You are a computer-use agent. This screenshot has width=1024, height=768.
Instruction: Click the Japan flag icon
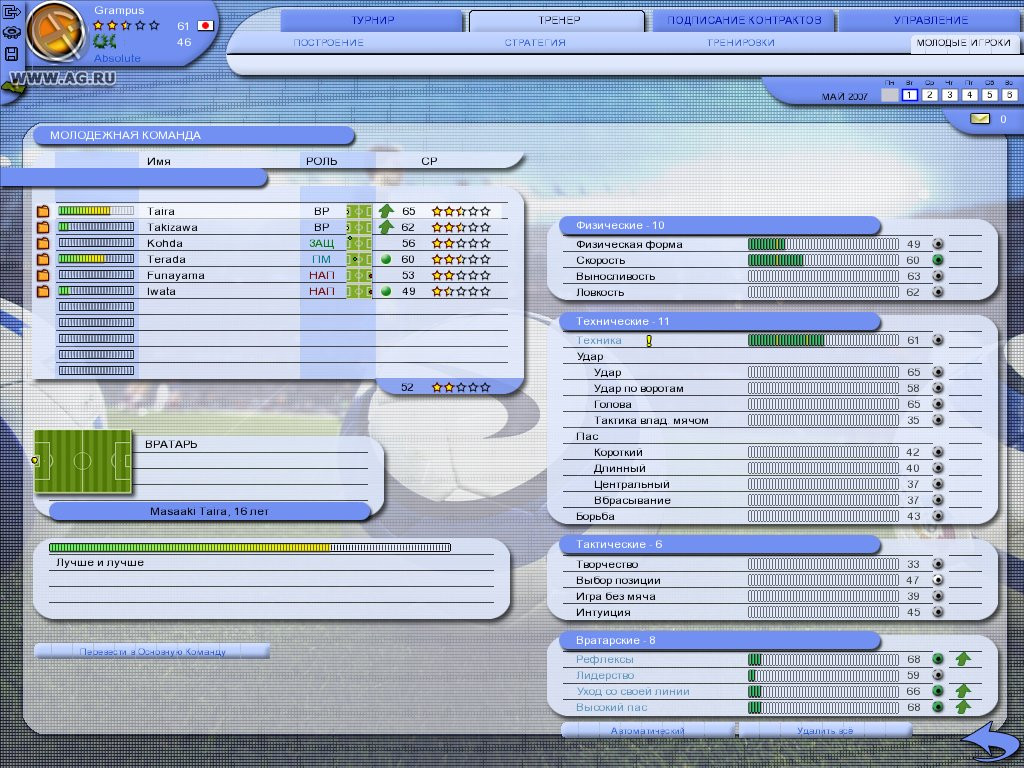[206, 25]
